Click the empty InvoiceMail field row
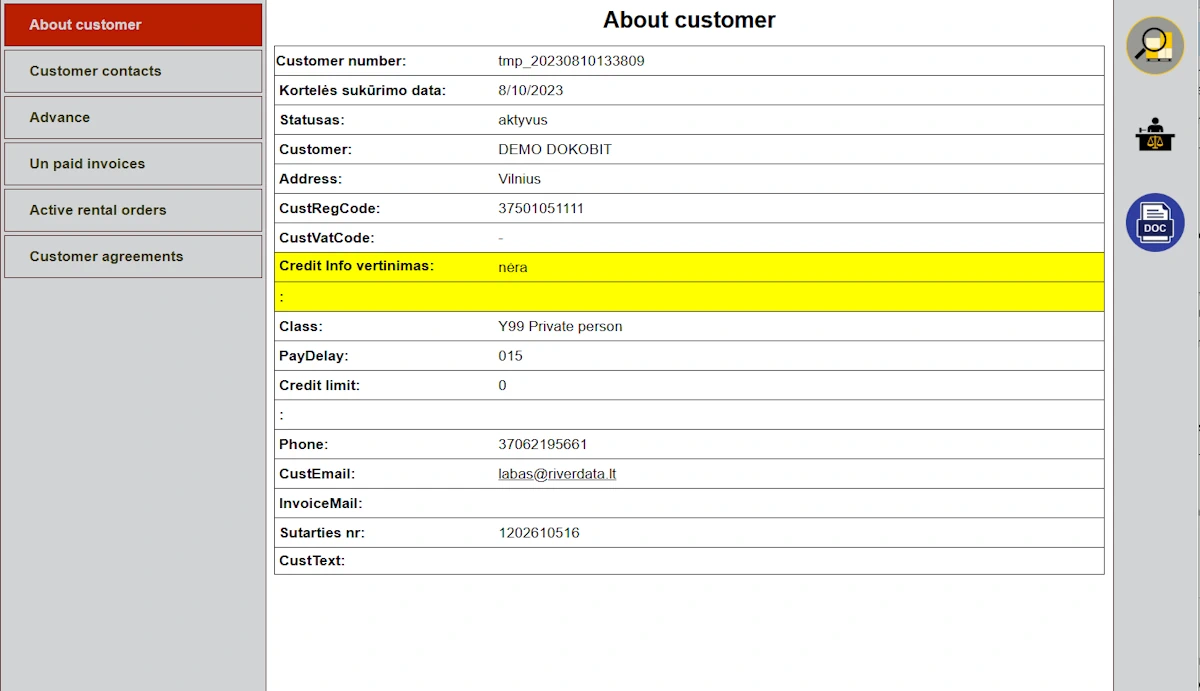This screenshot has width=1200, height=691. pyautogui.click(x=689, y=503)
